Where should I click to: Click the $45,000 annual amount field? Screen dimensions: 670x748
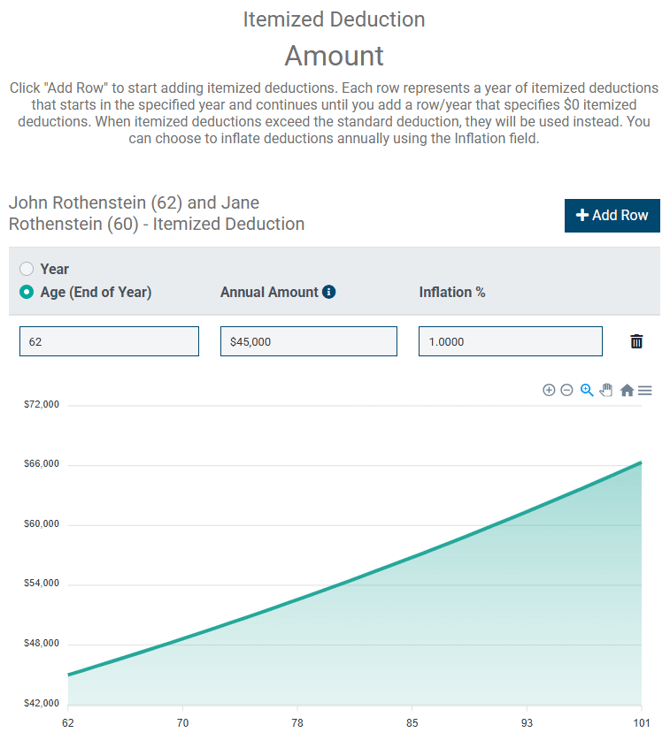point(309,341)
